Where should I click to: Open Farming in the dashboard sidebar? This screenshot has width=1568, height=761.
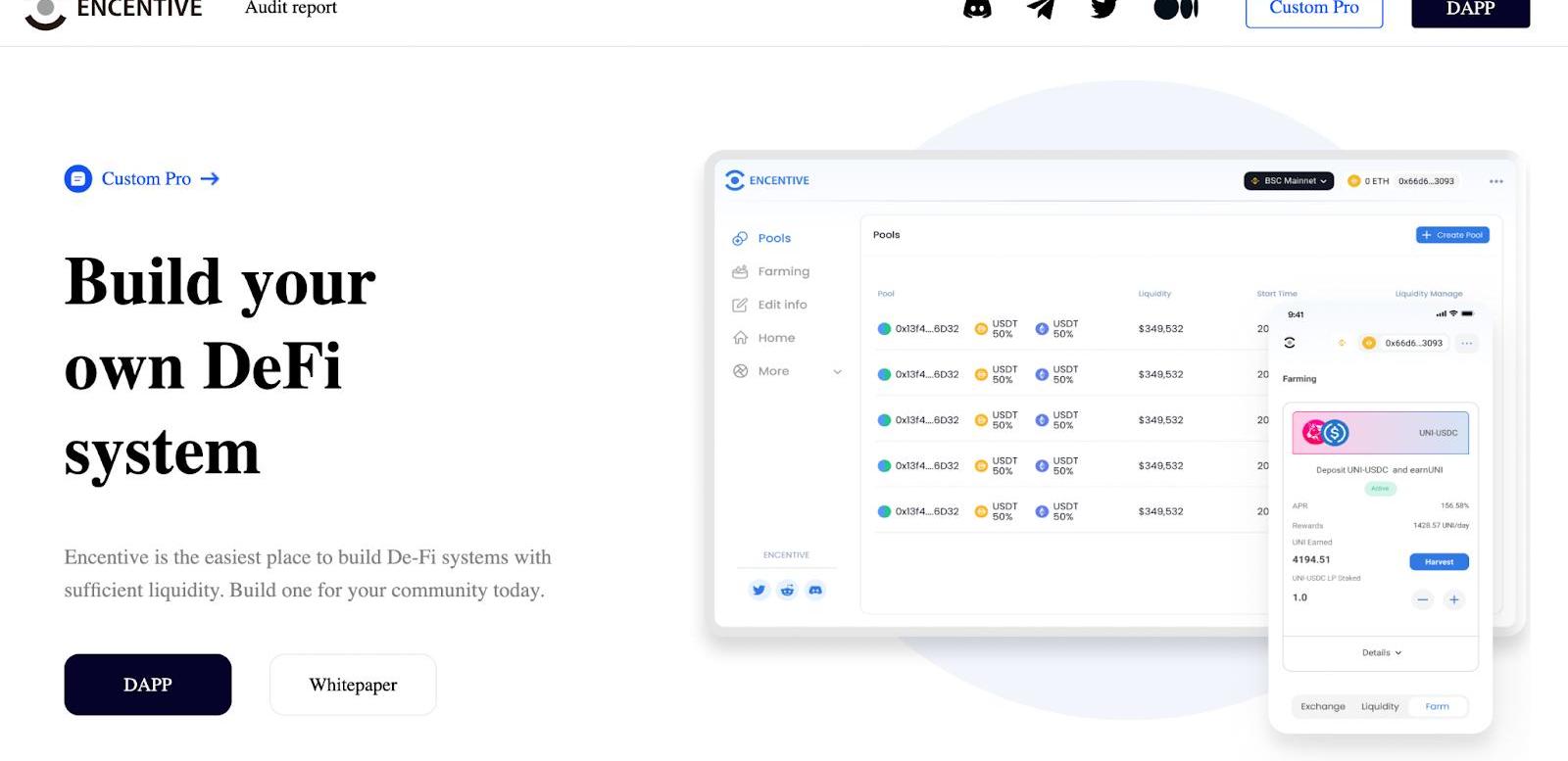(x=784, y=271)
